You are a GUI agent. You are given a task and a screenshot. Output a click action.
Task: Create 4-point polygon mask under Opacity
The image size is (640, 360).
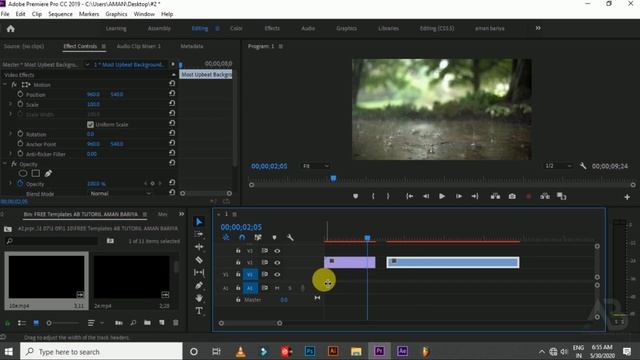point(36,173)
